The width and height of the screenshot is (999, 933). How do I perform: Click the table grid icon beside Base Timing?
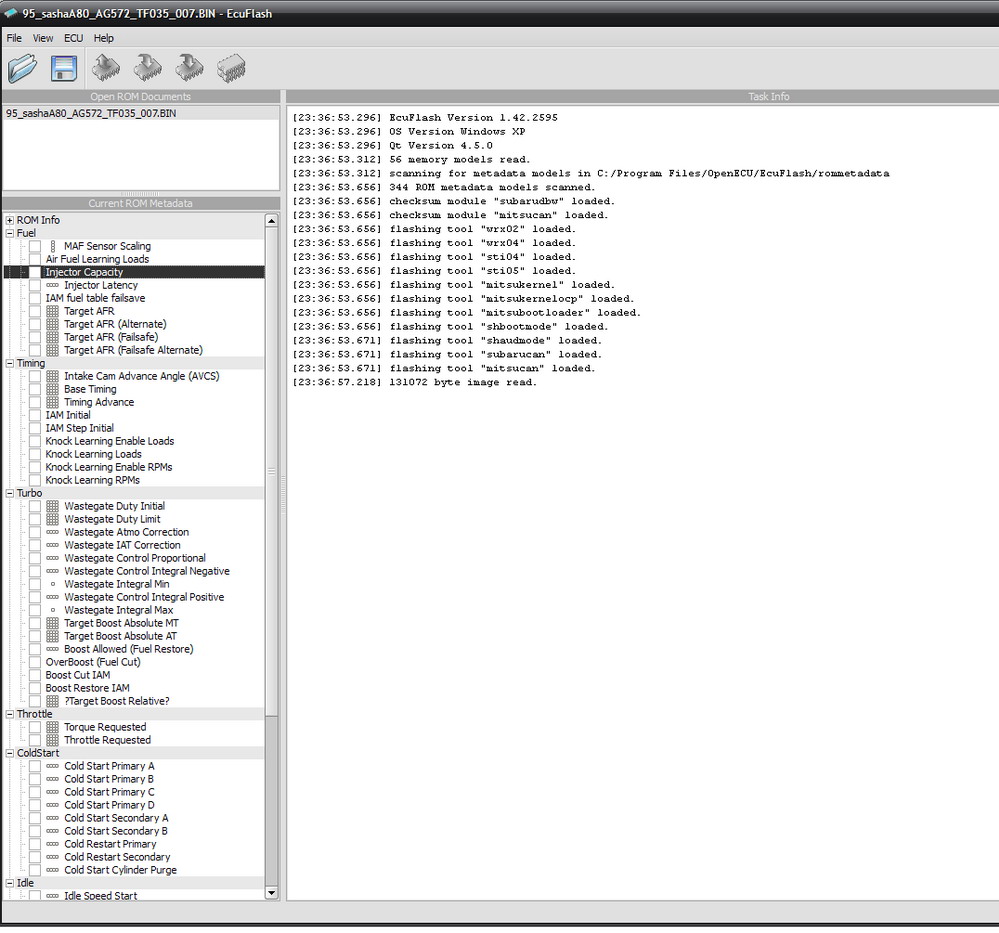pyautogui.click(x=52, y=389)
